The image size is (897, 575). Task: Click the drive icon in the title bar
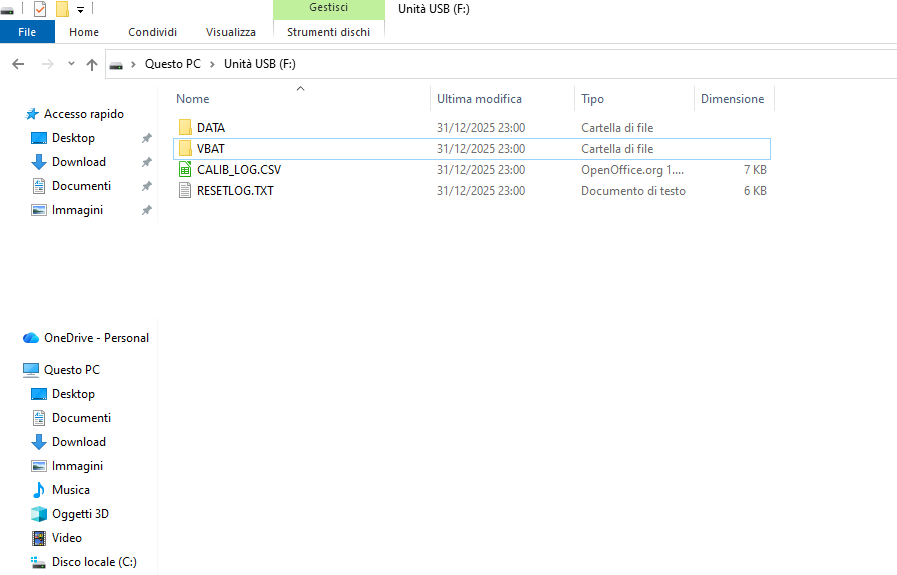(7, 10)
